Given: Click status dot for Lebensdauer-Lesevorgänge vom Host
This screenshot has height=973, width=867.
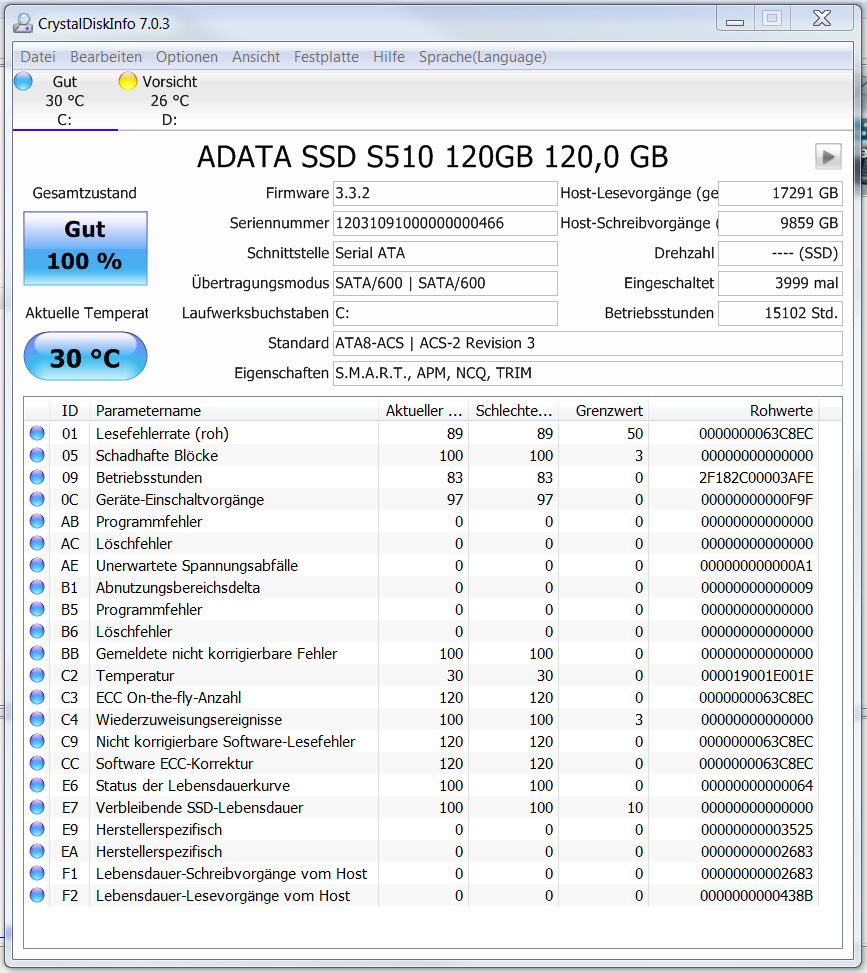Looking at the screenshot, I should click(x=37, y=895).
